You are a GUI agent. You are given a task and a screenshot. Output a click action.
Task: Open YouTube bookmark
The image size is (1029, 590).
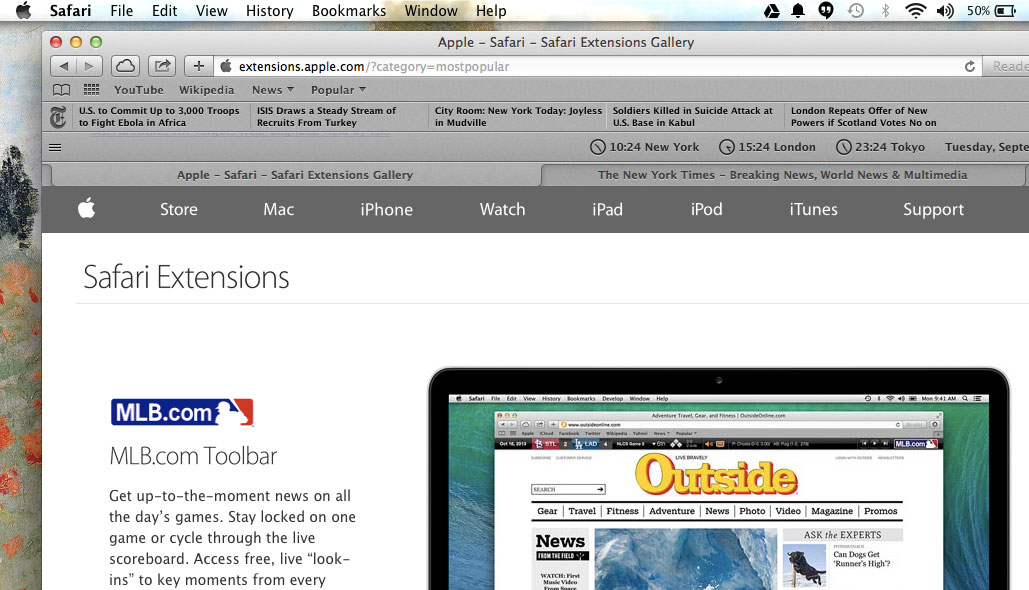click(138, 90)
